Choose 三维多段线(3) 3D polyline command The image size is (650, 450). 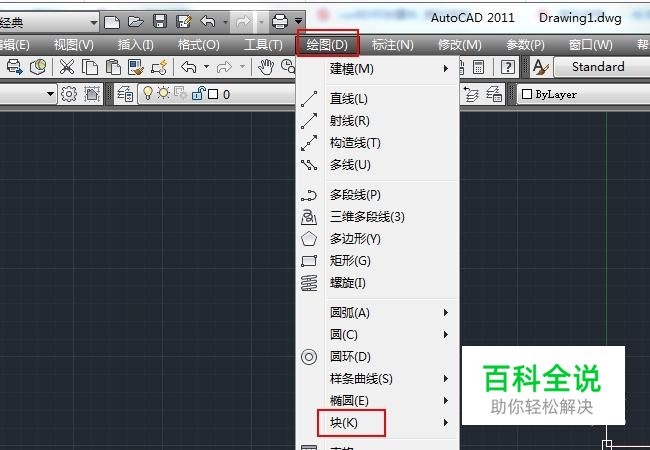377,217
